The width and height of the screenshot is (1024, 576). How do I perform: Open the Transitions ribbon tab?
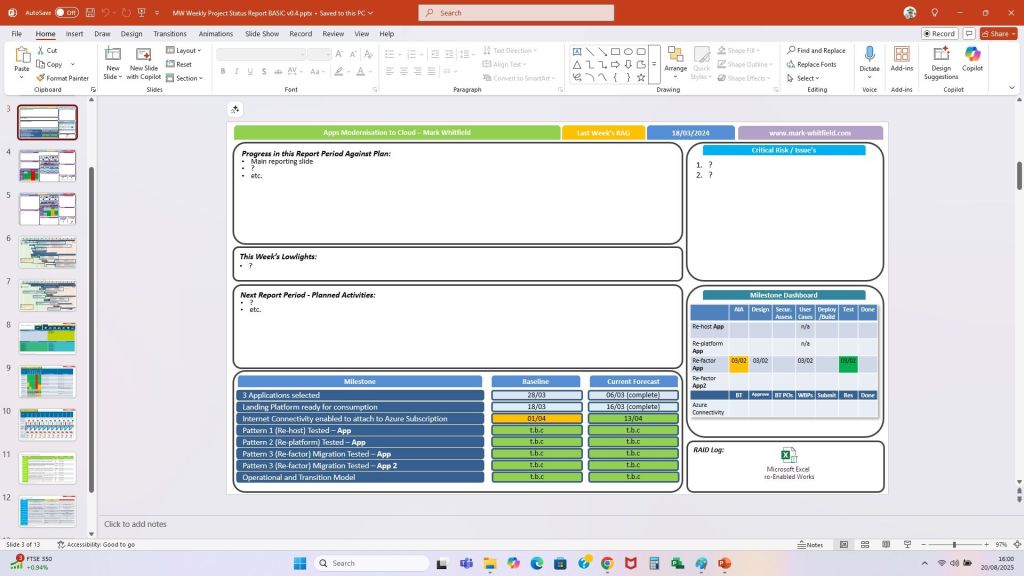[170, 33]
